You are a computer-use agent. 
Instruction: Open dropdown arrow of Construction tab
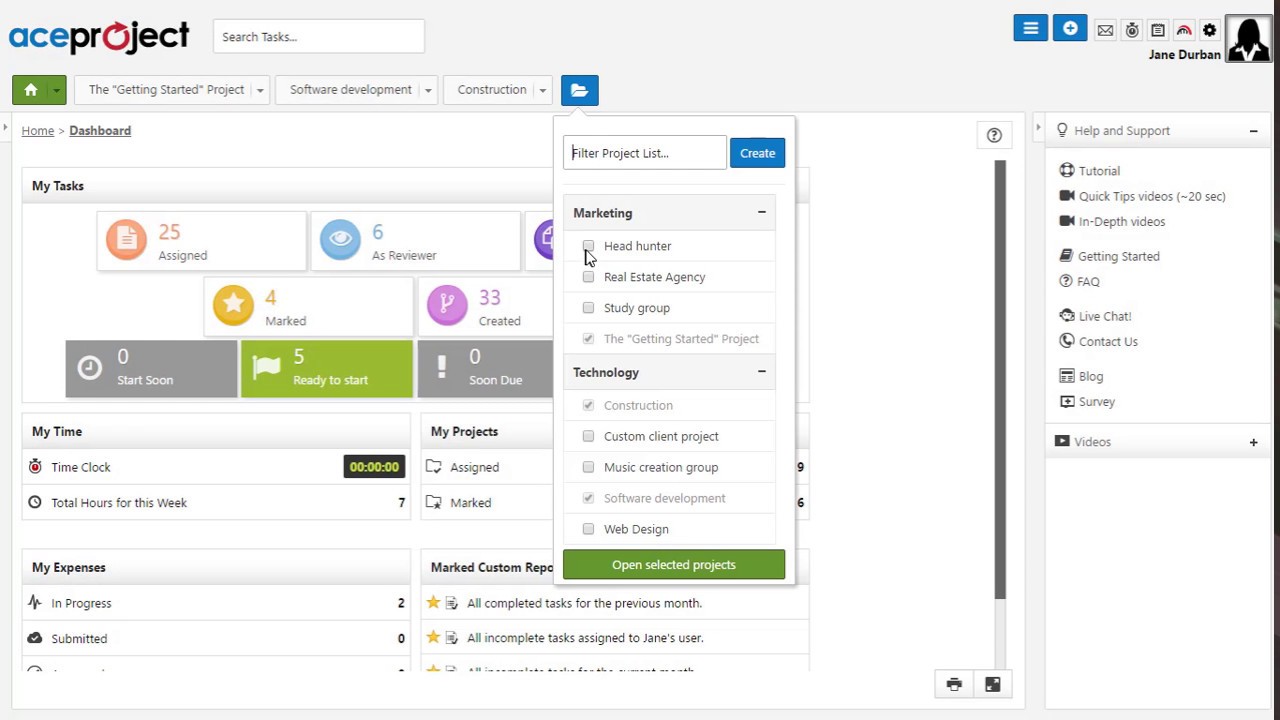[x=543, y=90]
